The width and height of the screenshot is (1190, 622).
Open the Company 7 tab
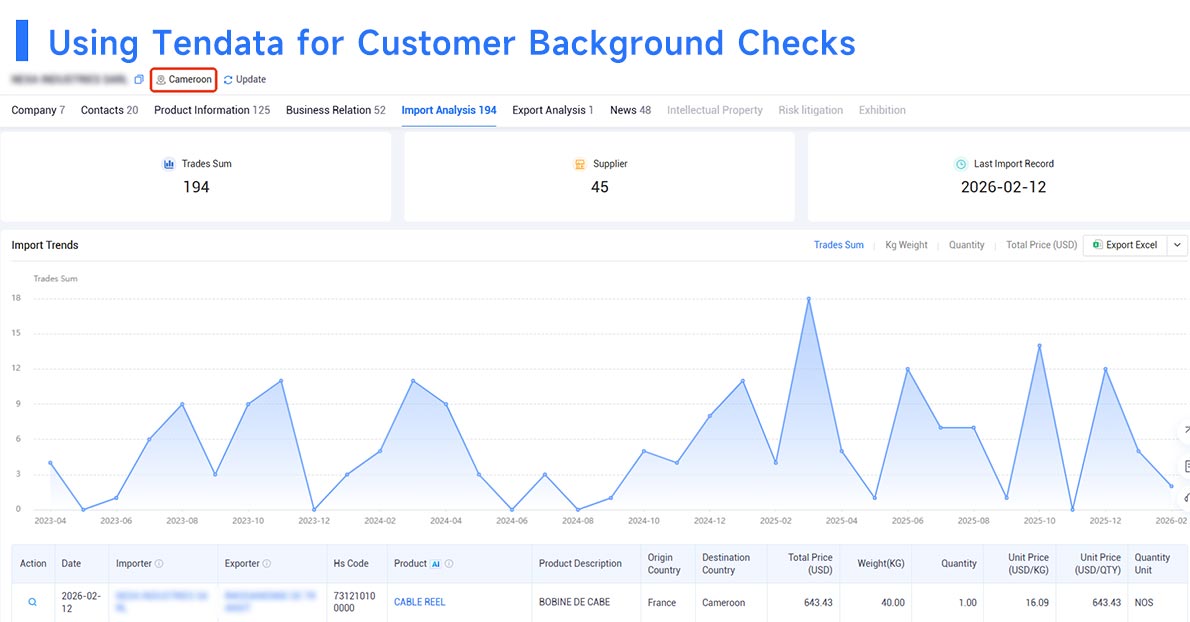pyautogui.click(x=38, y=110)
